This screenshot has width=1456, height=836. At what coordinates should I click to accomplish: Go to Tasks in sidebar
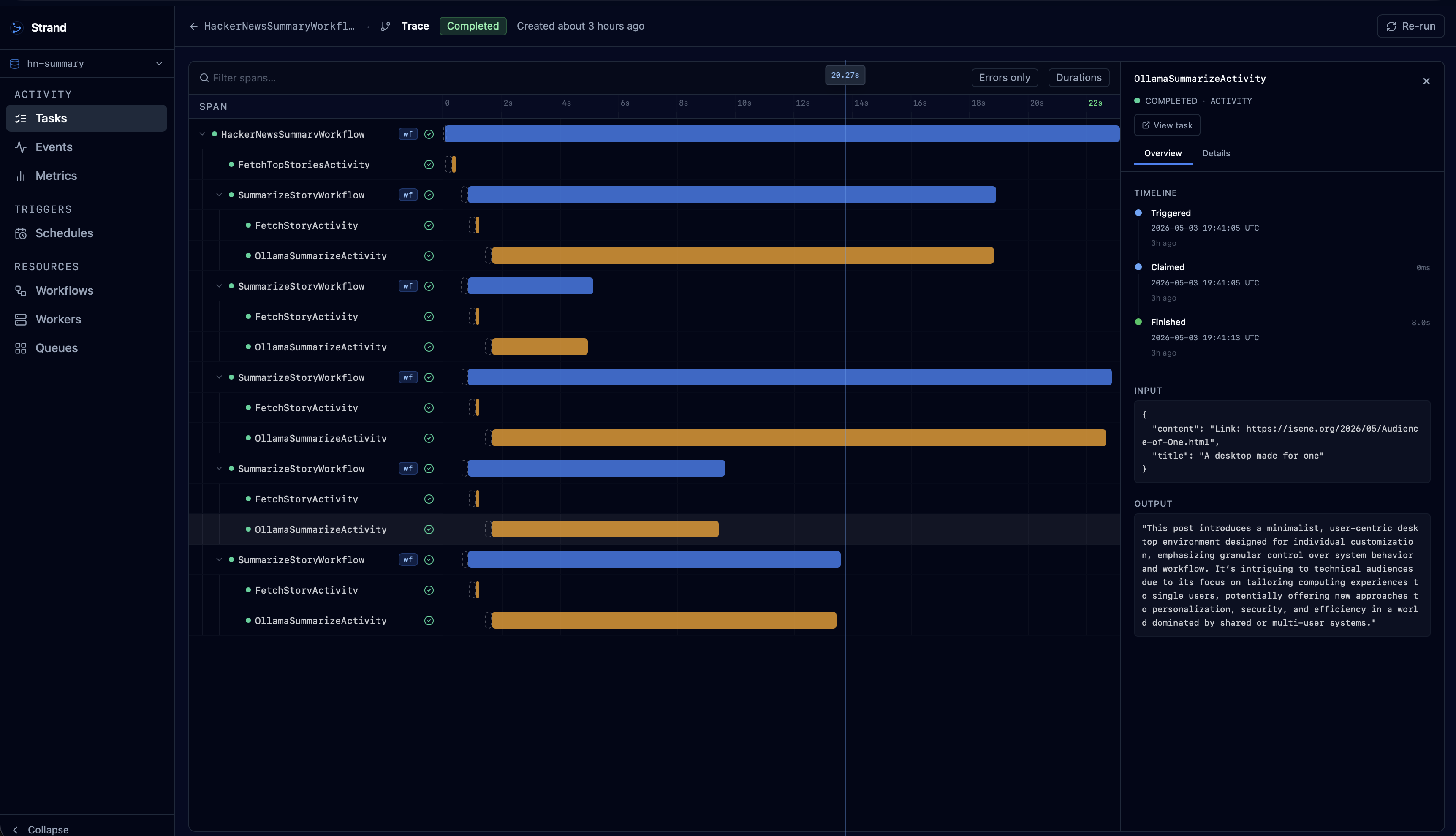(87, 118)
